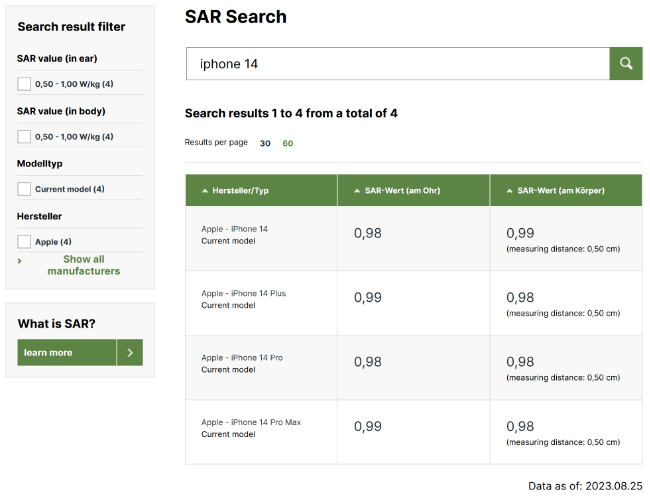Viewport: 650px width, 497px height.
Task: Click the arrow icon beside learn more
Action: (x=130, y=352)
